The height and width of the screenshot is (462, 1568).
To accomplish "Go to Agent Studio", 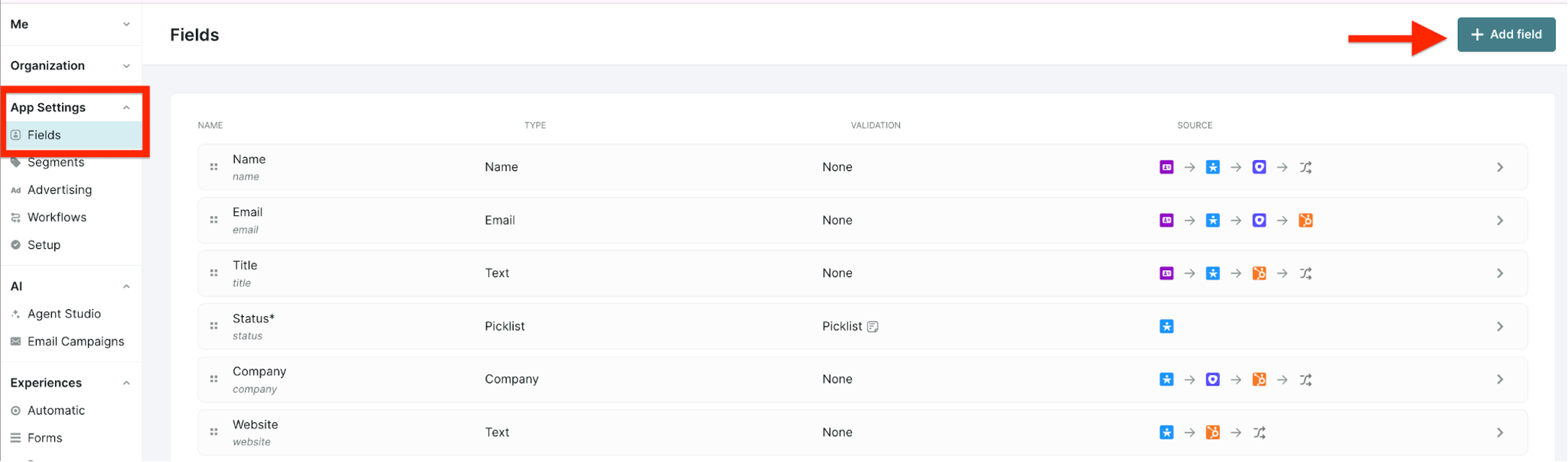I will tap(64, 314).
